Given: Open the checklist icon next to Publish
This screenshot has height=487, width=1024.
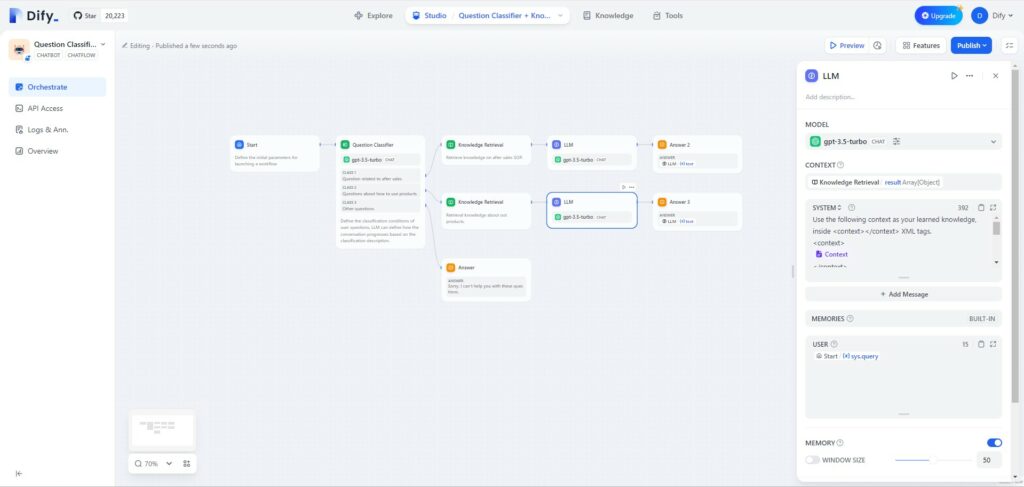Looking at the screenshot, I should (1010, 46).
